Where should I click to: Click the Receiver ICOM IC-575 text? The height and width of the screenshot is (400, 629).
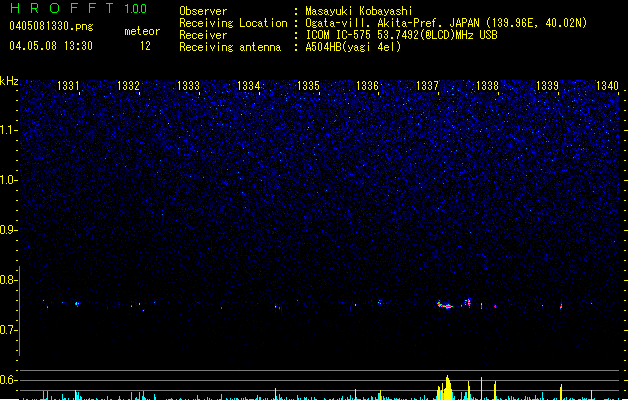[x=401, y=35]
